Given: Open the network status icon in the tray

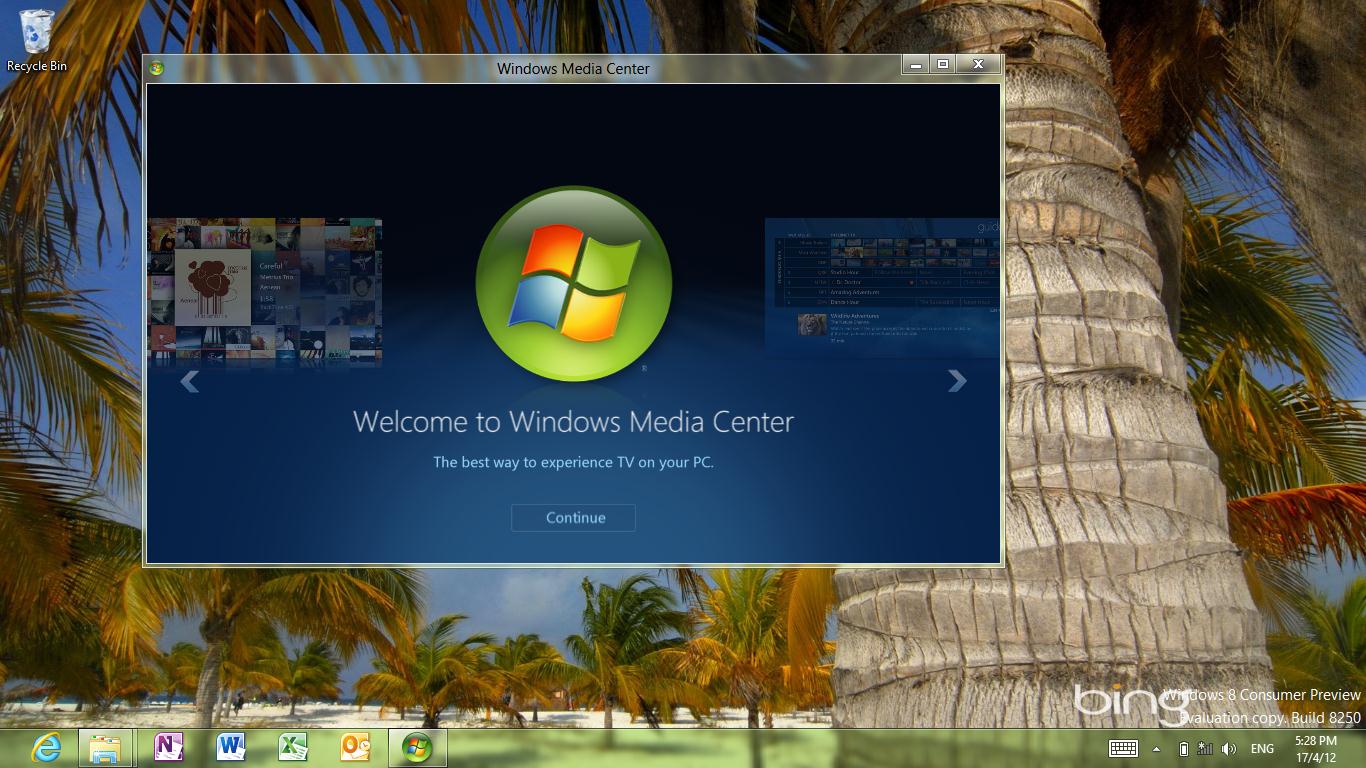Looking at the screenshot, I should point(1206,748).
